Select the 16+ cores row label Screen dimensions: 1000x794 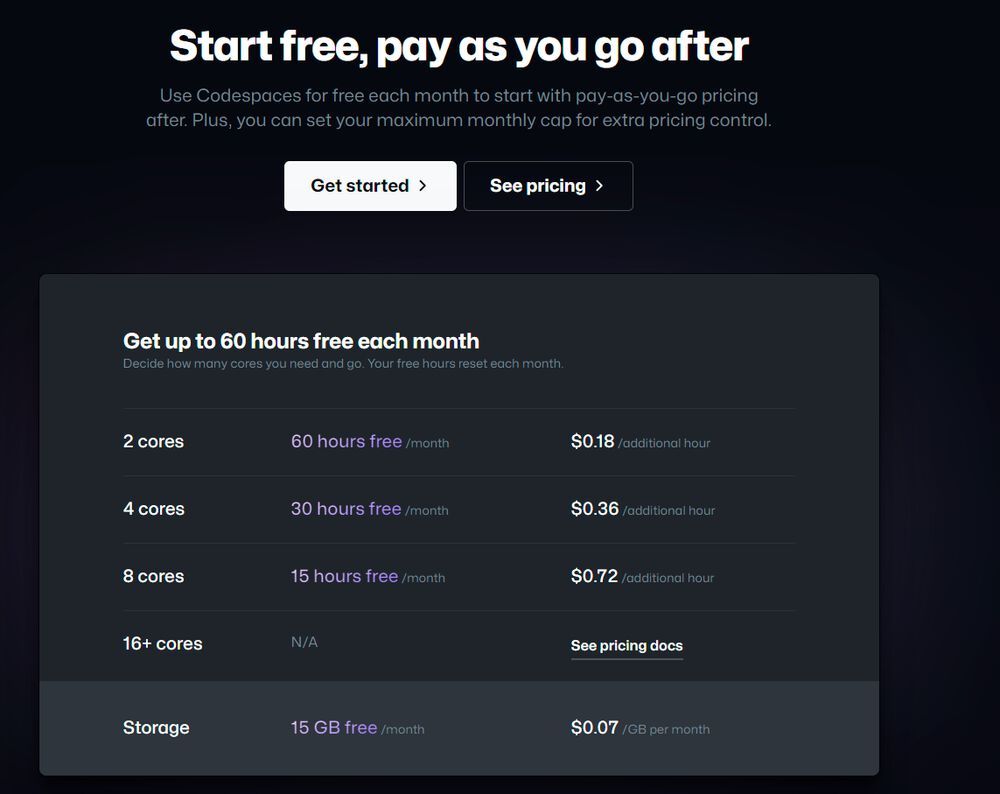[162, 644]
